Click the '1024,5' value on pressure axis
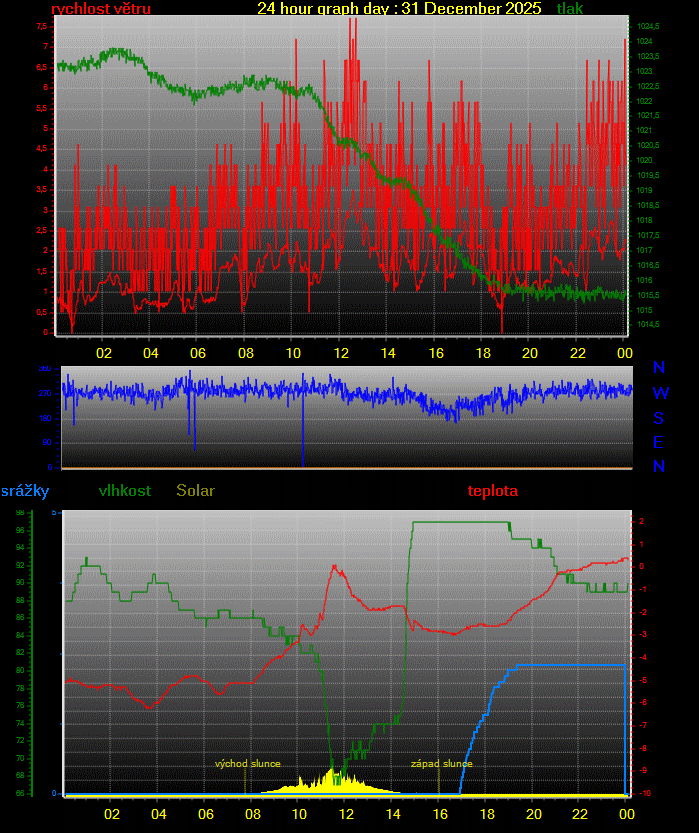699x833 pixels. pyautogui.click(x=648, y=26)
